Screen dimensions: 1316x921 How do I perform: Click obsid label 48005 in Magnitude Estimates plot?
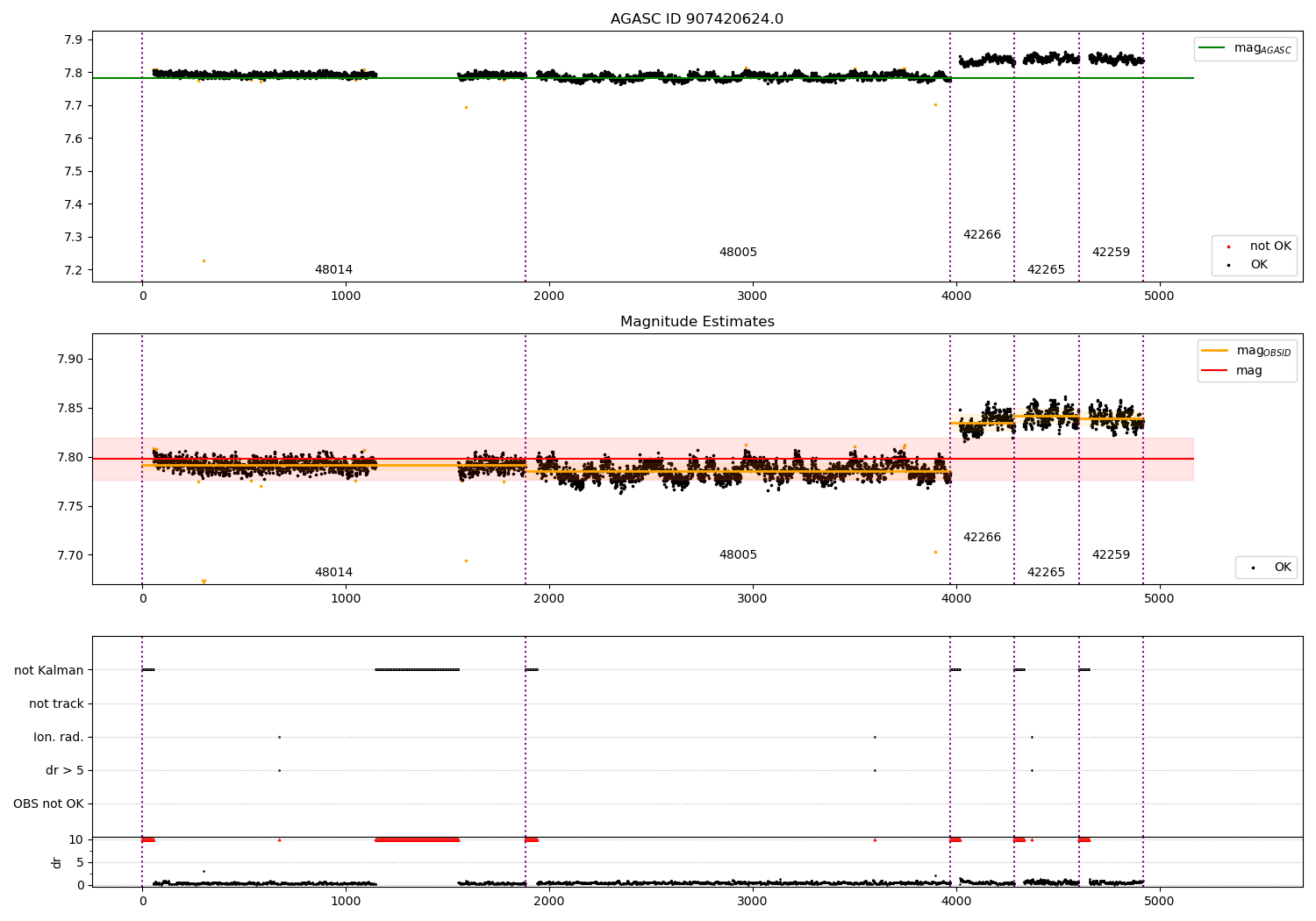pyautogui.click(x=738, y=555)
